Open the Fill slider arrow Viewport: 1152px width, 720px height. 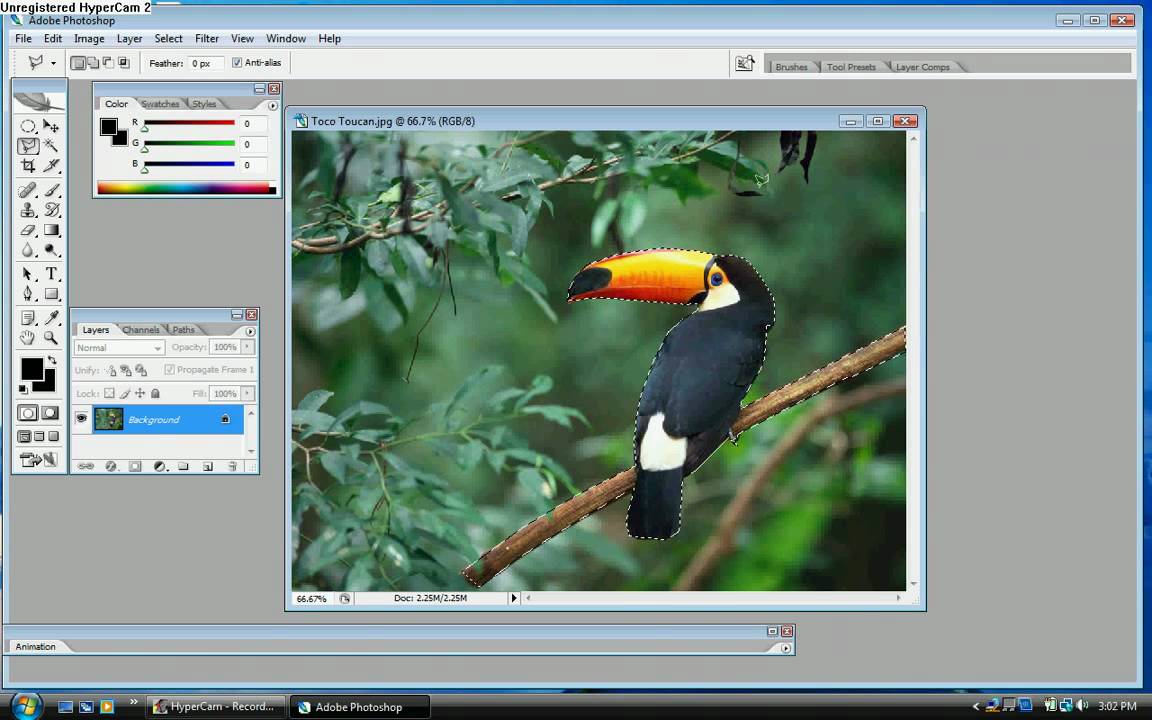248,394
